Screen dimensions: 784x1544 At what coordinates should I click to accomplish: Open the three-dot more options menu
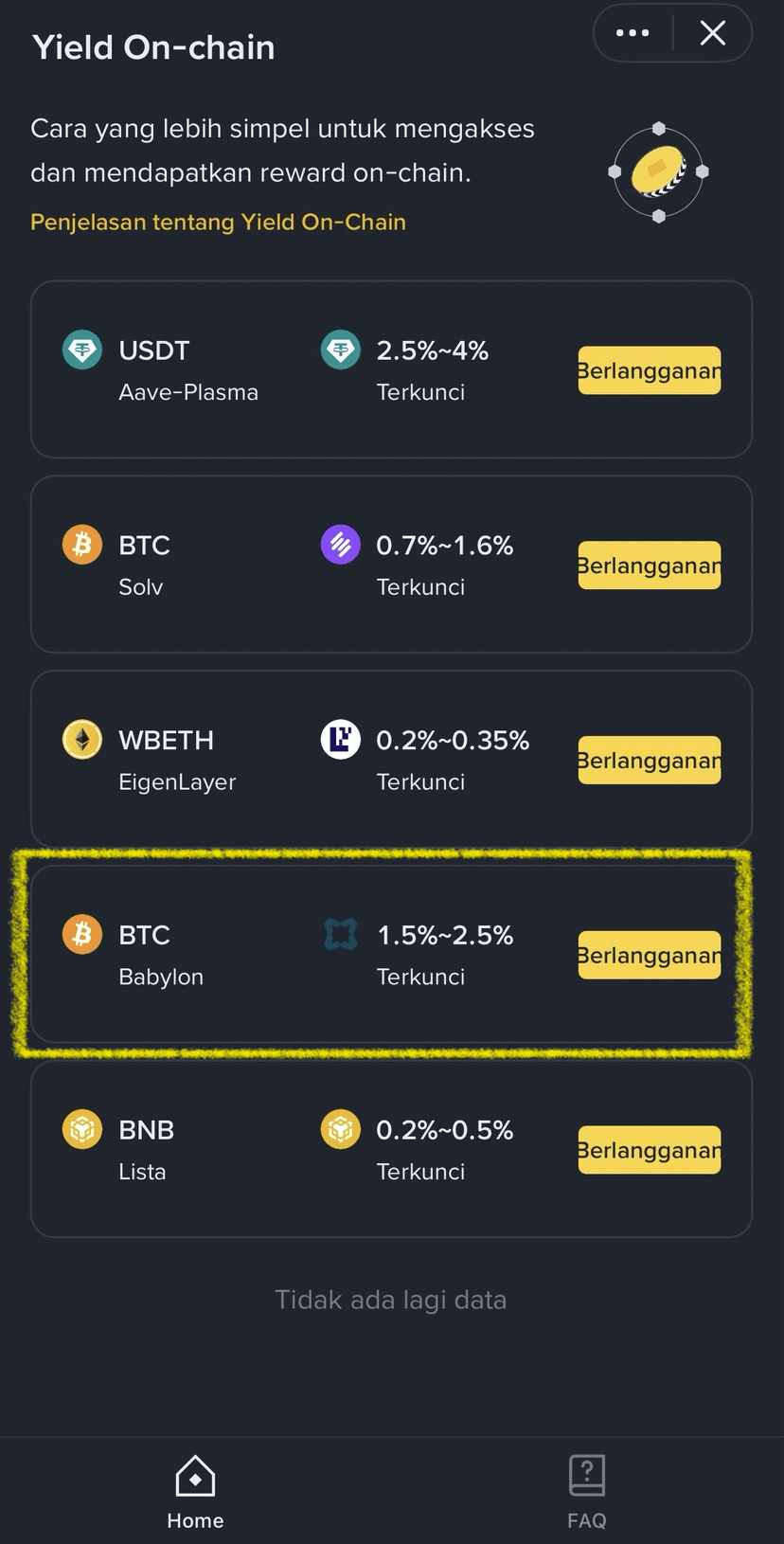coord(633,33)
